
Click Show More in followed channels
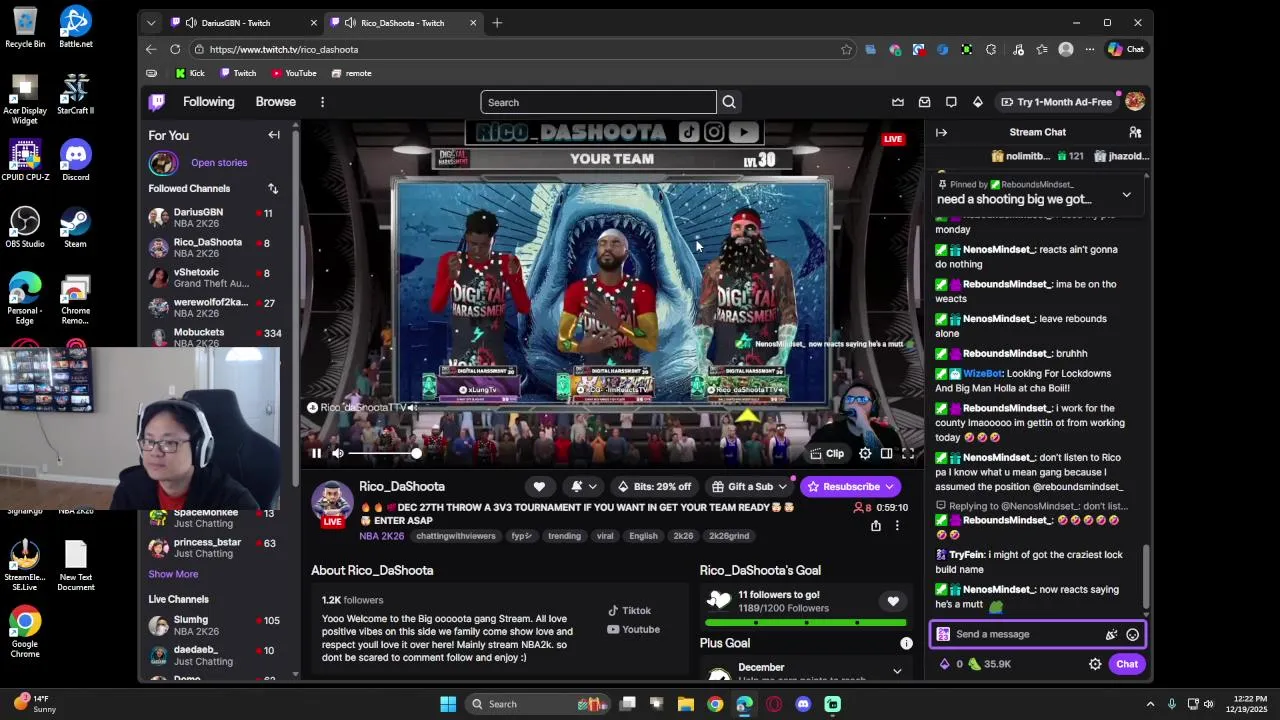[x=173, y=574]
